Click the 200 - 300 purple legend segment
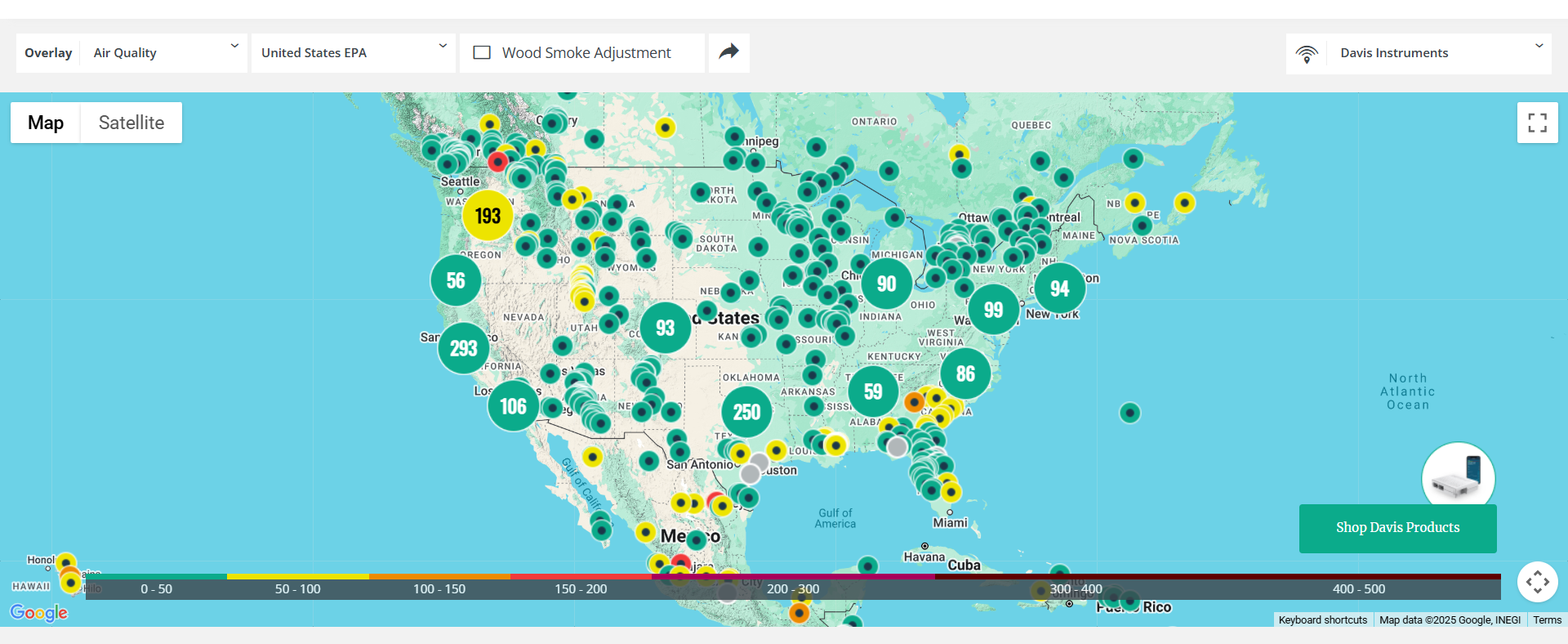The width and height of the screenshot is (1568, 644). (x=793, y=587)
